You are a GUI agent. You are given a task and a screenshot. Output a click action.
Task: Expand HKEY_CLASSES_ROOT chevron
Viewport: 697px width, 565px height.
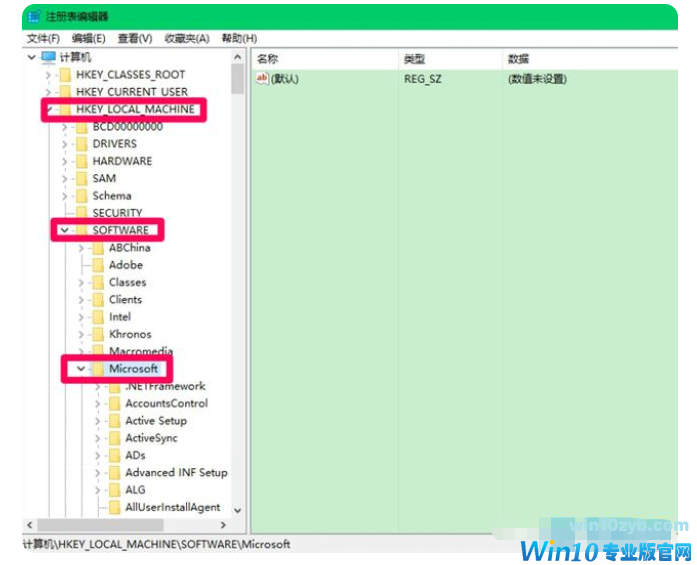click(x=48, y=75)
